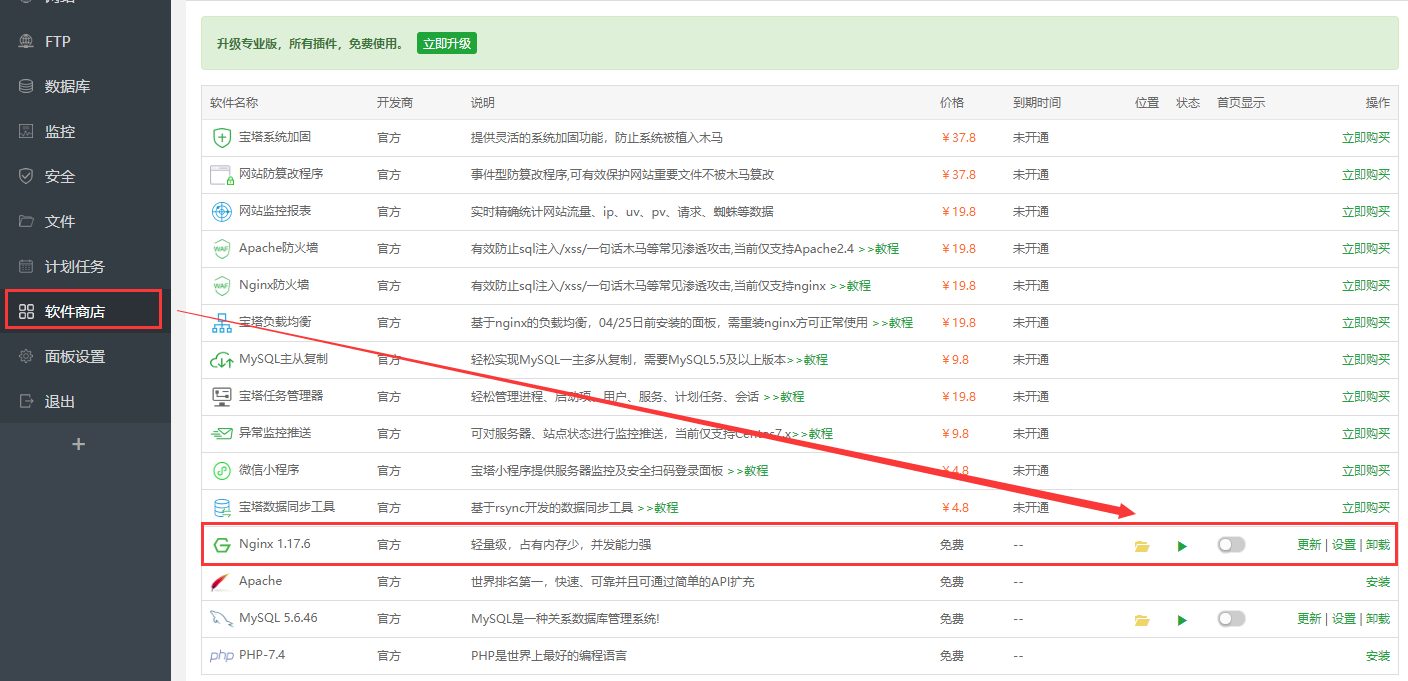Click the Nginx green play status icon
The width and height of the screenshot is (1408, 681).
tap(1182, 546)
